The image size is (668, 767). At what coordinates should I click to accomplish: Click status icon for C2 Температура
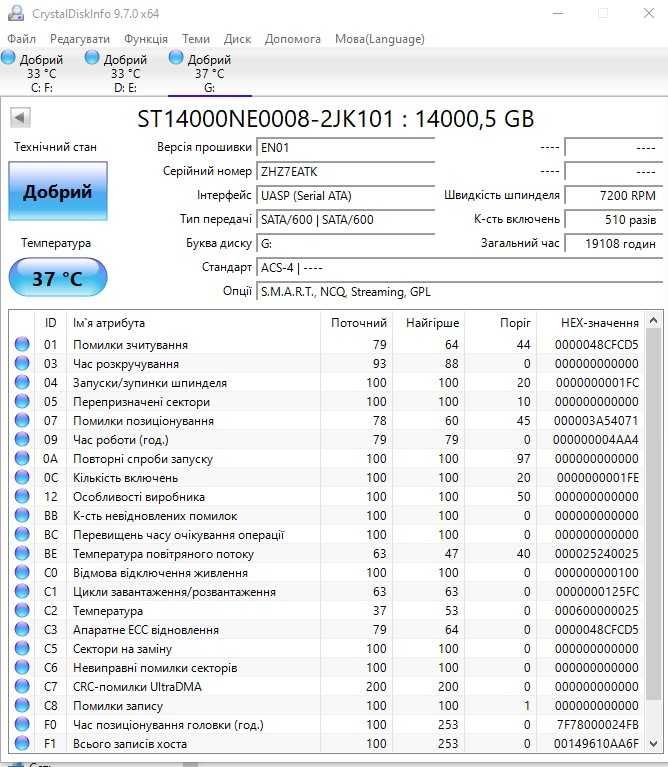coord(22,610)
